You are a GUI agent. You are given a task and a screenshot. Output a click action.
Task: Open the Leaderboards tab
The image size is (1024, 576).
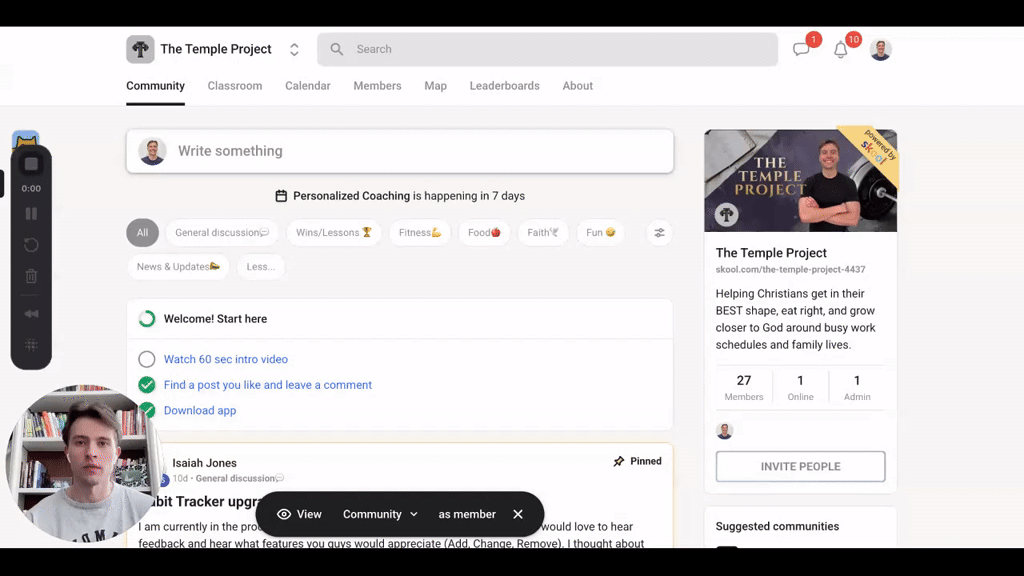(x=504, y=86)
